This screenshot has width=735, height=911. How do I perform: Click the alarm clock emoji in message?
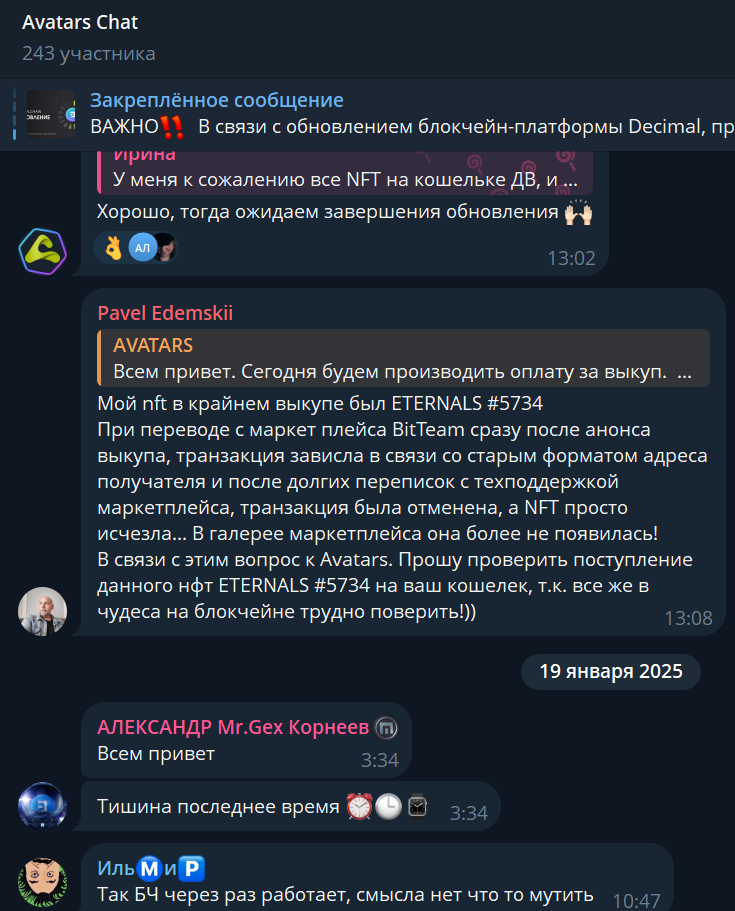tap(359, 806)
